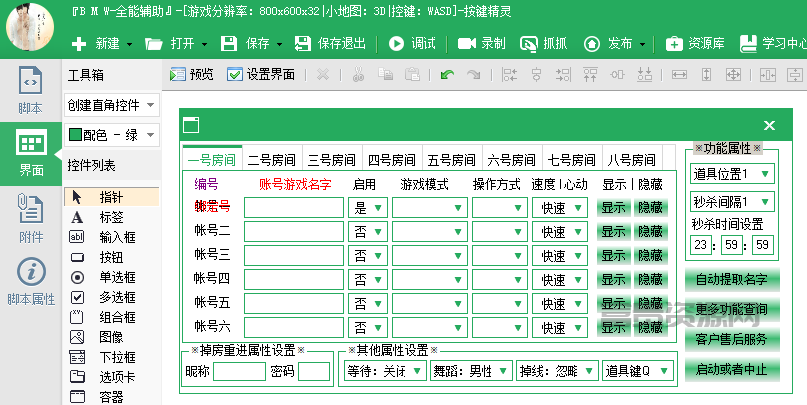Open 道具位置1 dropdown

click(x=732, y=174)
